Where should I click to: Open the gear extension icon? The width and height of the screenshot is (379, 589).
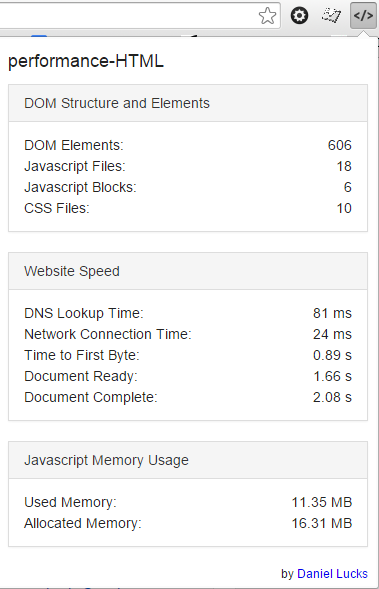click(299, 16)
